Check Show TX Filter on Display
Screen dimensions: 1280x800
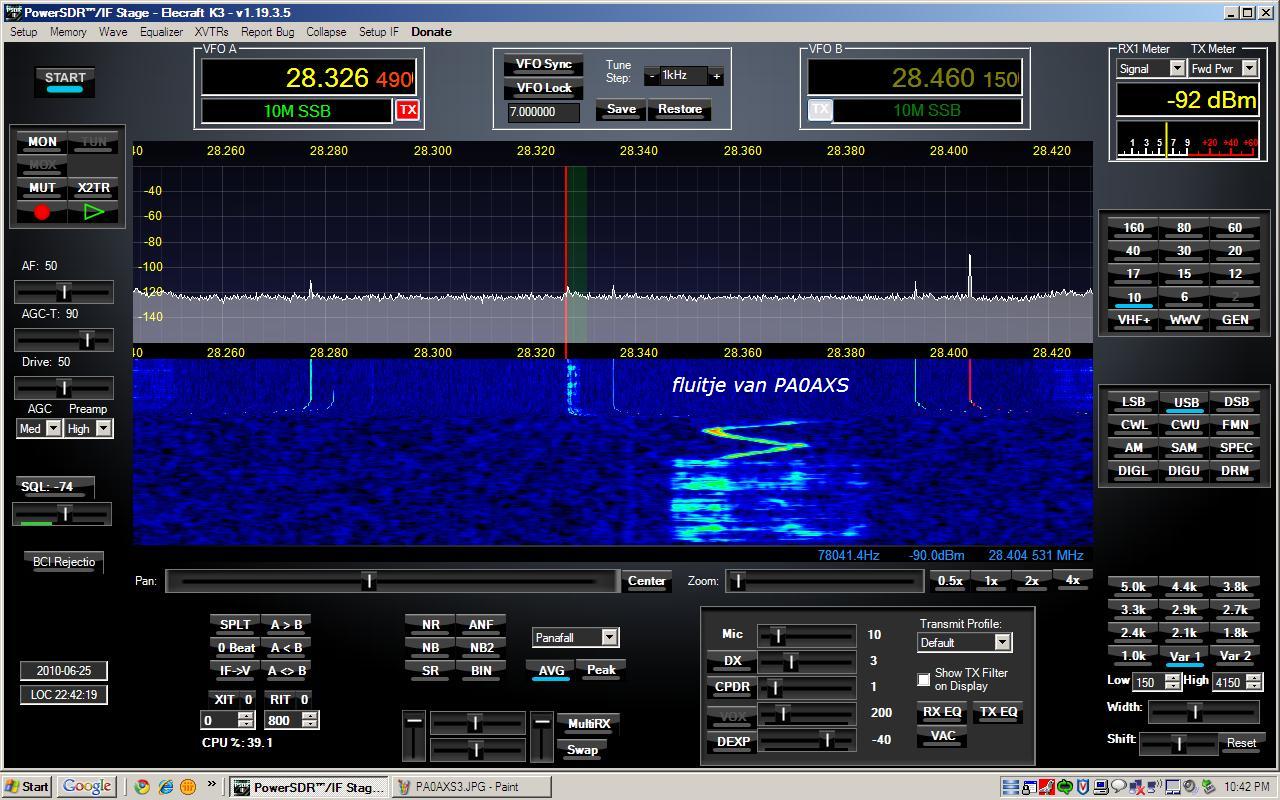point(924,680)
